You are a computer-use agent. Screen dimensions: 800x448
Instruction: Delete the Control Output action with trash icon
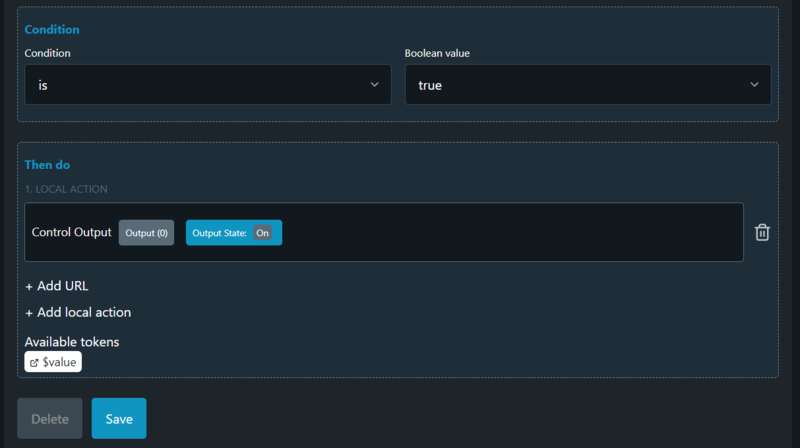762,232
